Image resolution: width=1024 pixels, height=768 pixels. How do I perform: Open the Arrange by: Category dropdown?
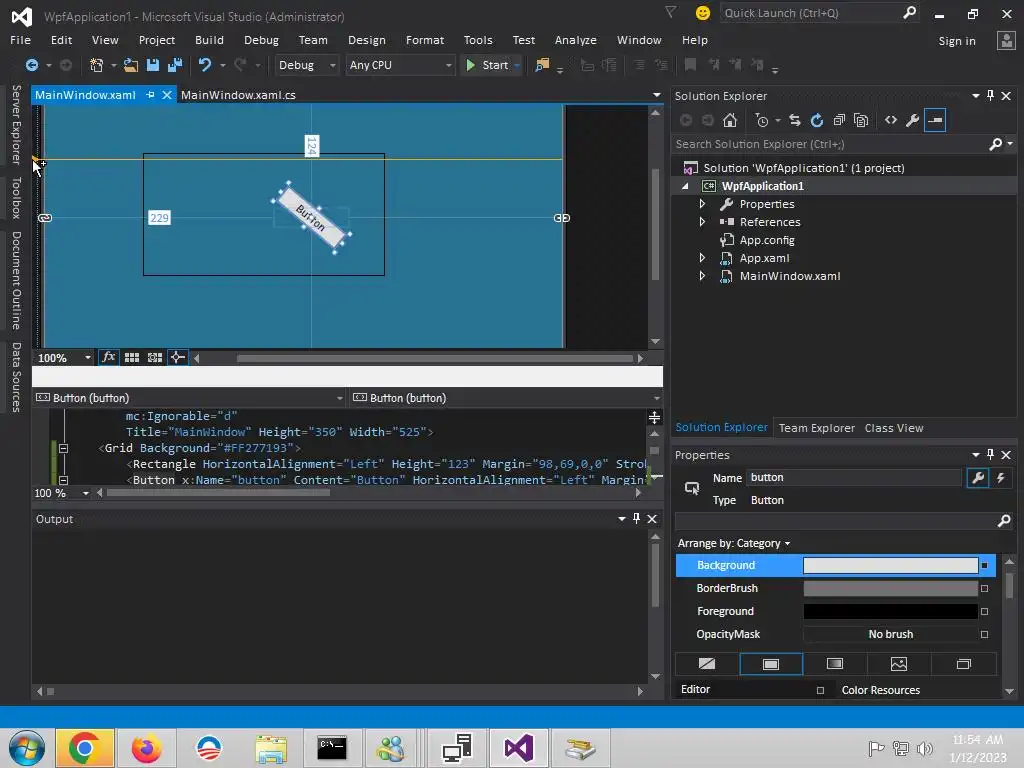tap(734, 543)
